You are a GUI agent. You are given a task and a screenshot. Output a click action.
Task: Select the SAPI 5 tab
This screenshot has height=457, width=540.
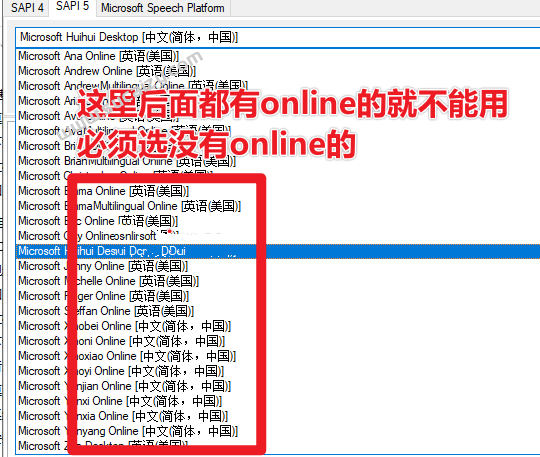click(72, 7)
